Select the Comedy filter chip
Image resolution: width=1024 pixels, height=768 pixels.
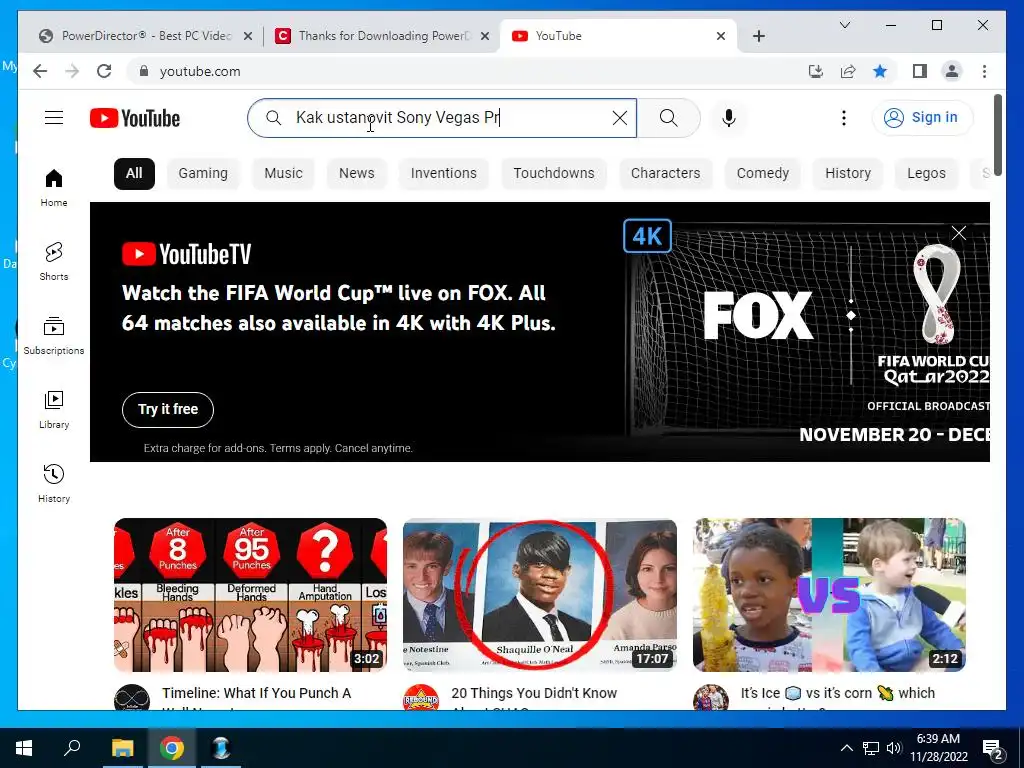click(x=763, y=174)
